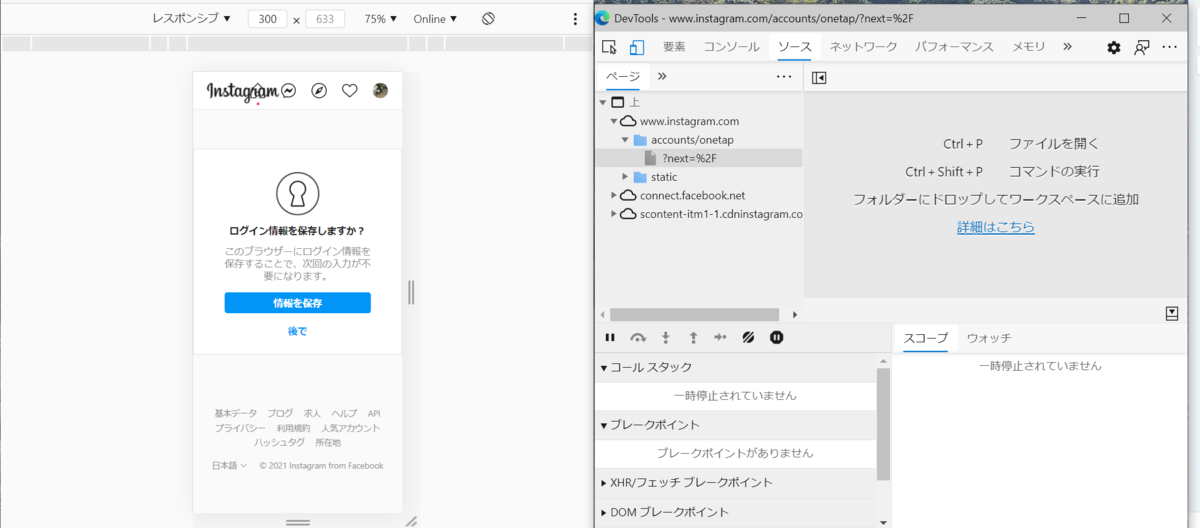Switch to ネットワーク tab
This screenshot has height=528, width=1200.
863,47
